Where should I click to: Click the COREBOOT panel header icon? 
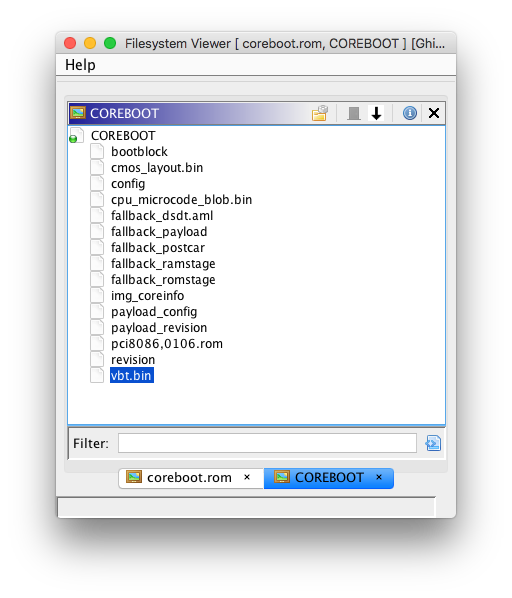click(x=78, y=113)
